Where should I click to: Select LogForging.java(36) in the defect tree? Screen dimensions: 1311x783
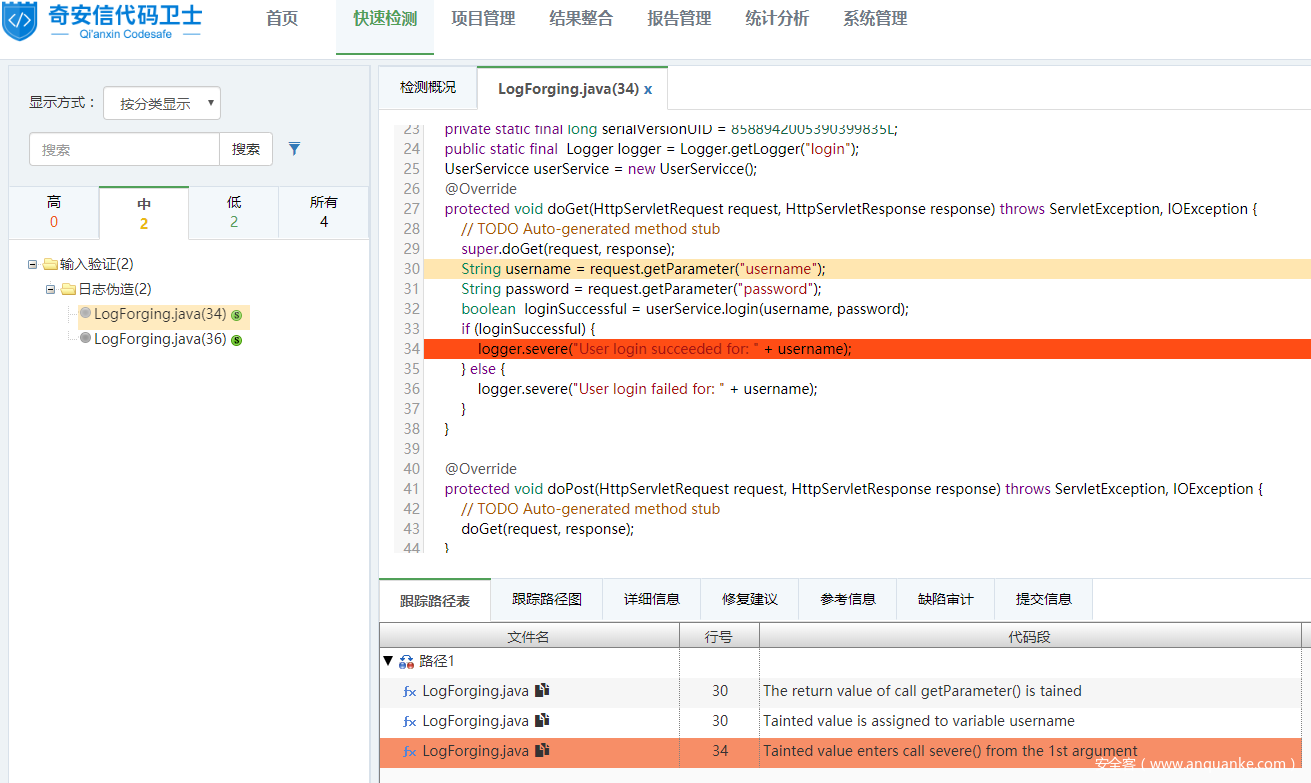pos(160,339)
